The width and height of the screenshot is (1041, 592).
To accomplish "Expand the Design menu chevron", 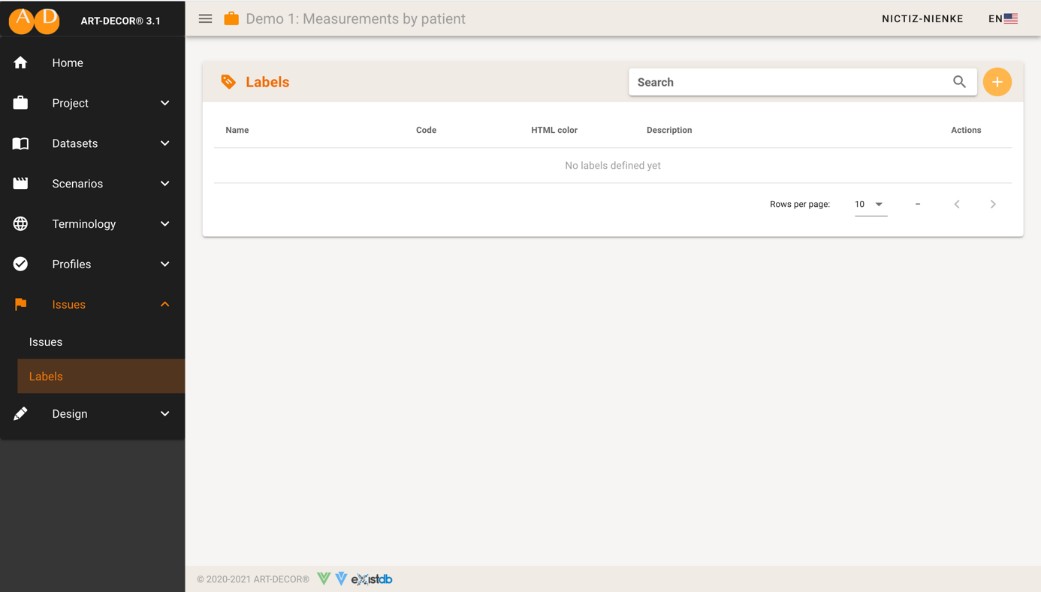I will [x=165, y=414].
